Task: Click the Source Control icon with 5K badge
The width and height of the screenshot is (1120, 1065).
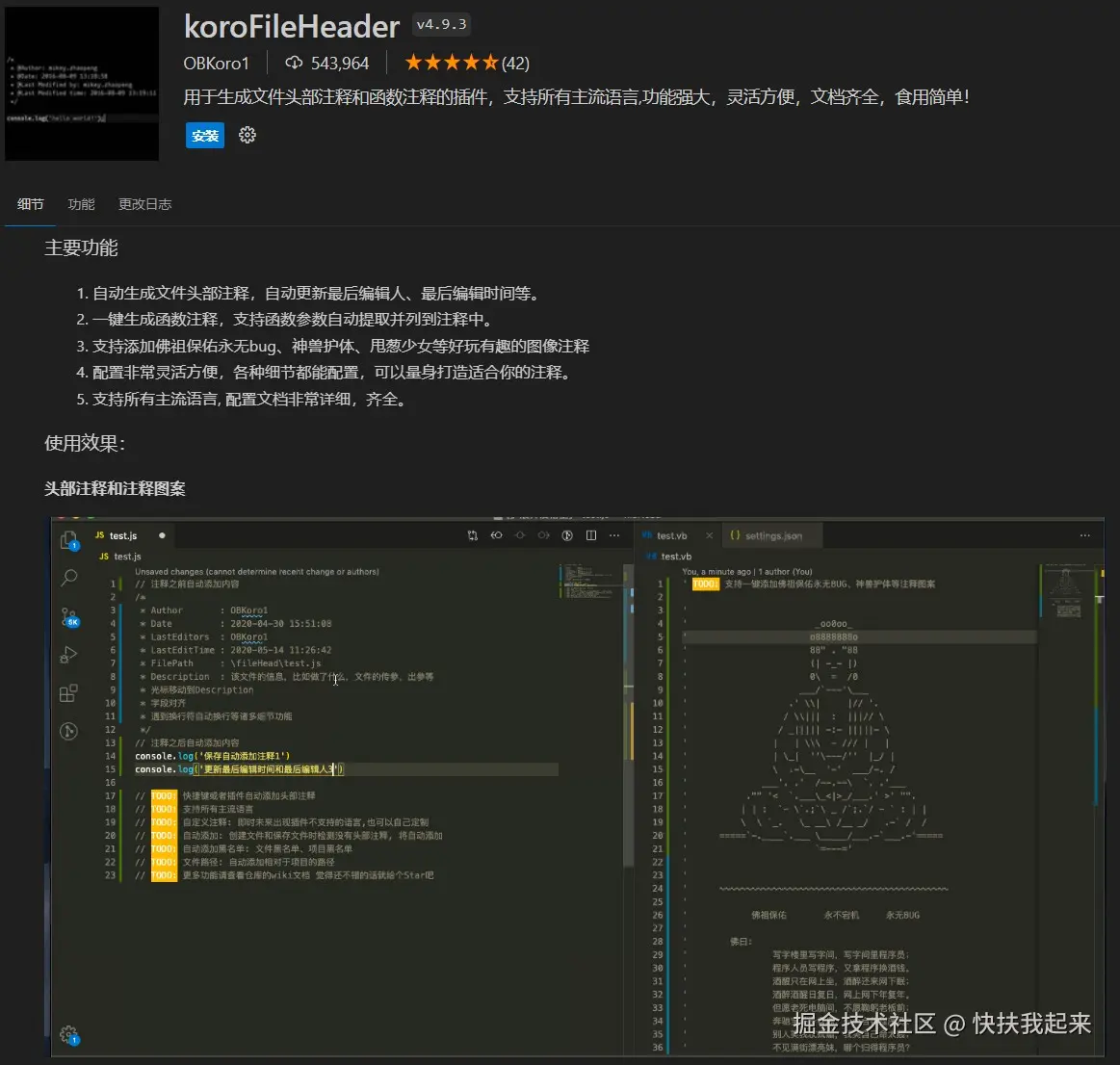Action: pos(69,617)
